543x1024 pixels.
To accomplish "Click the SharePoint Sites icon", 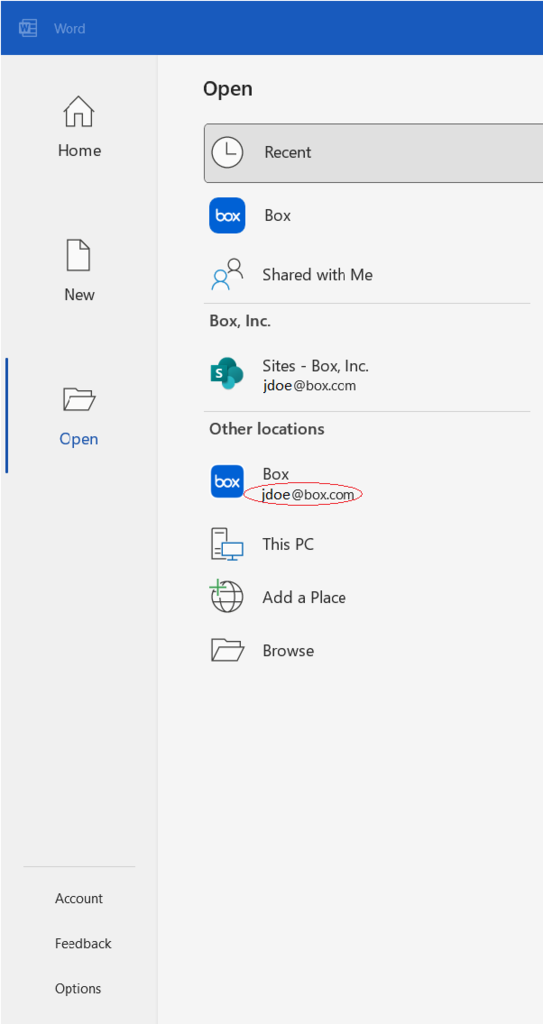I will (227, 374).
